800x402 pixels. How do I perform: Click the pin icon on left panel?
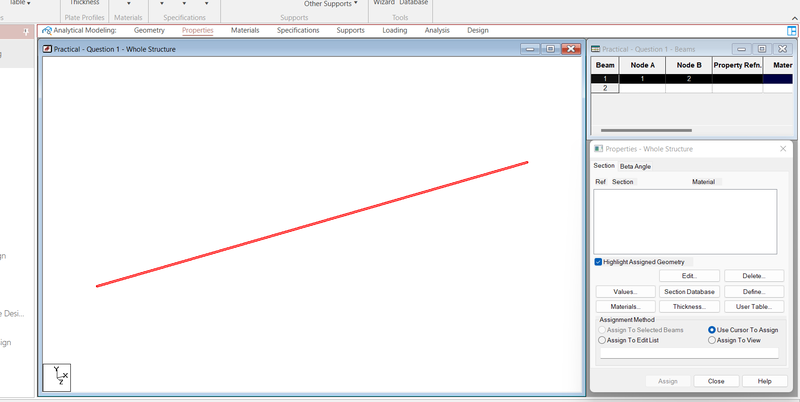click(x=27, y=32)
